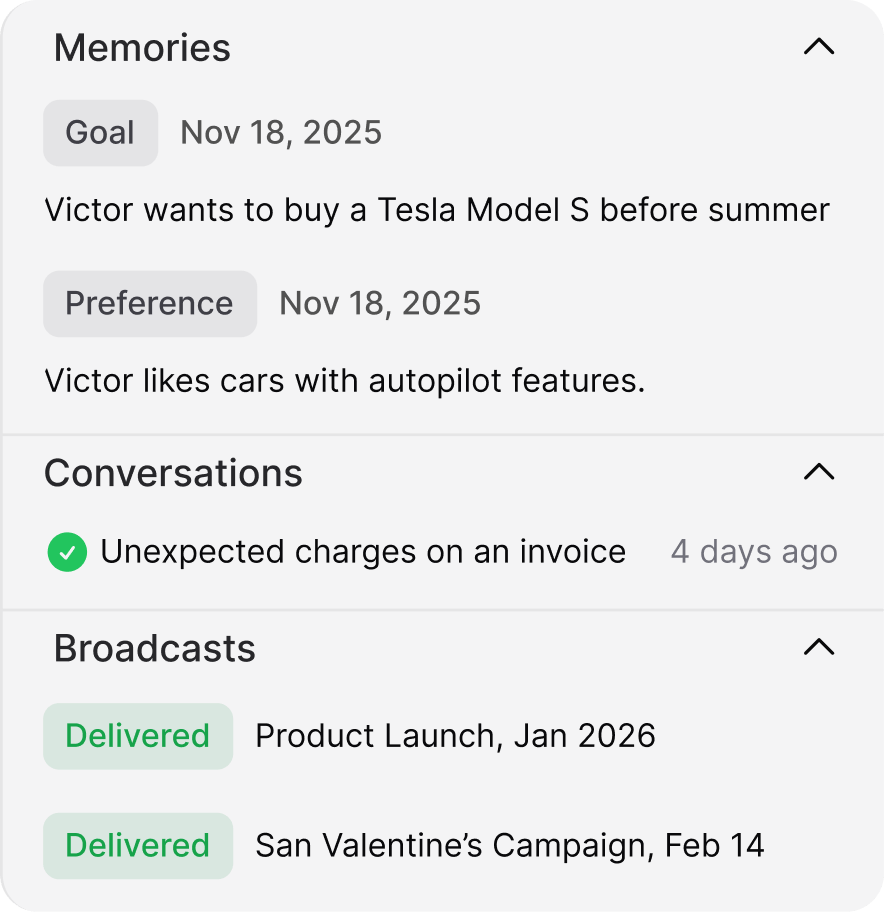Click the Goal memory tag

(100, 133)
